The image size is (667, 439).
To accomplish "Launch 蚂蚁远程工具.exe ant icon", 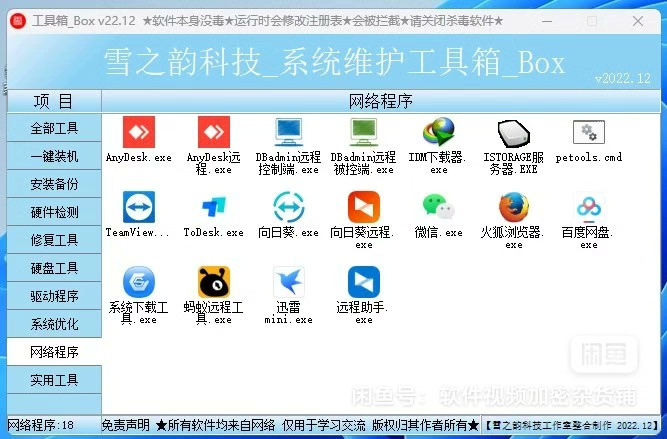I will [x=214, y=282].
